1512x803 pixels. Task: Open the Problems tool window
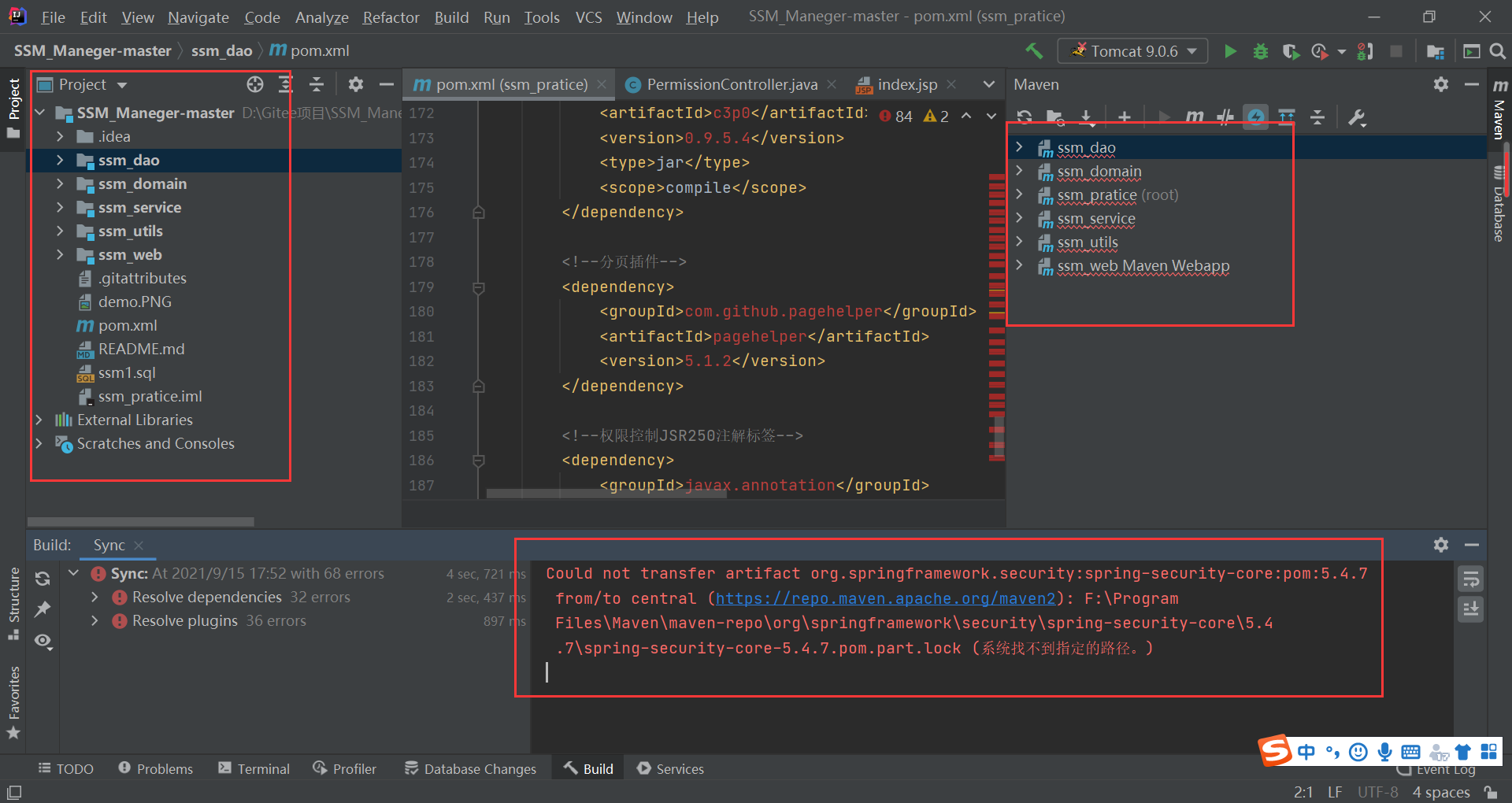156,769
